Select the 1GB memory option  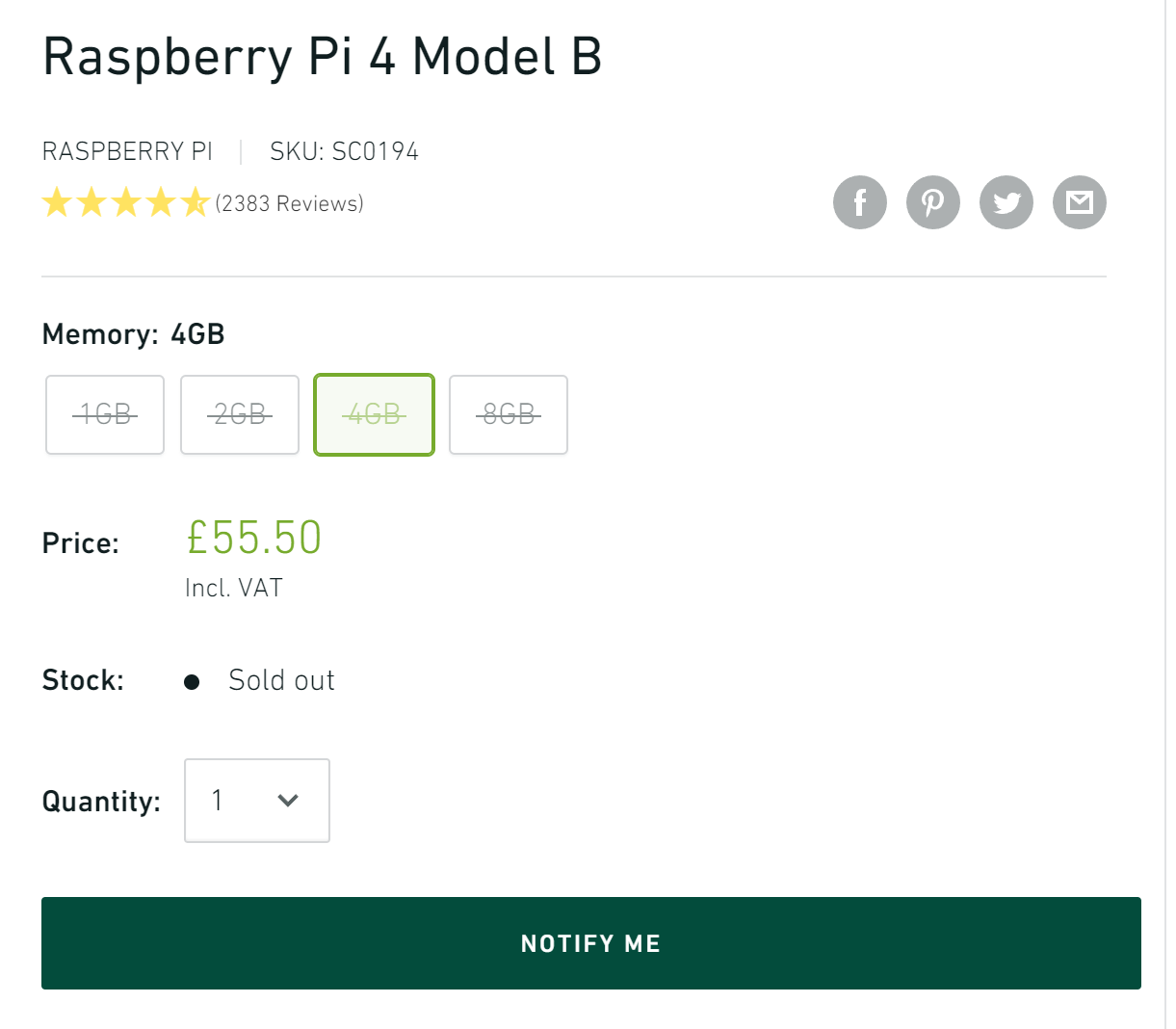click(105, 414)
